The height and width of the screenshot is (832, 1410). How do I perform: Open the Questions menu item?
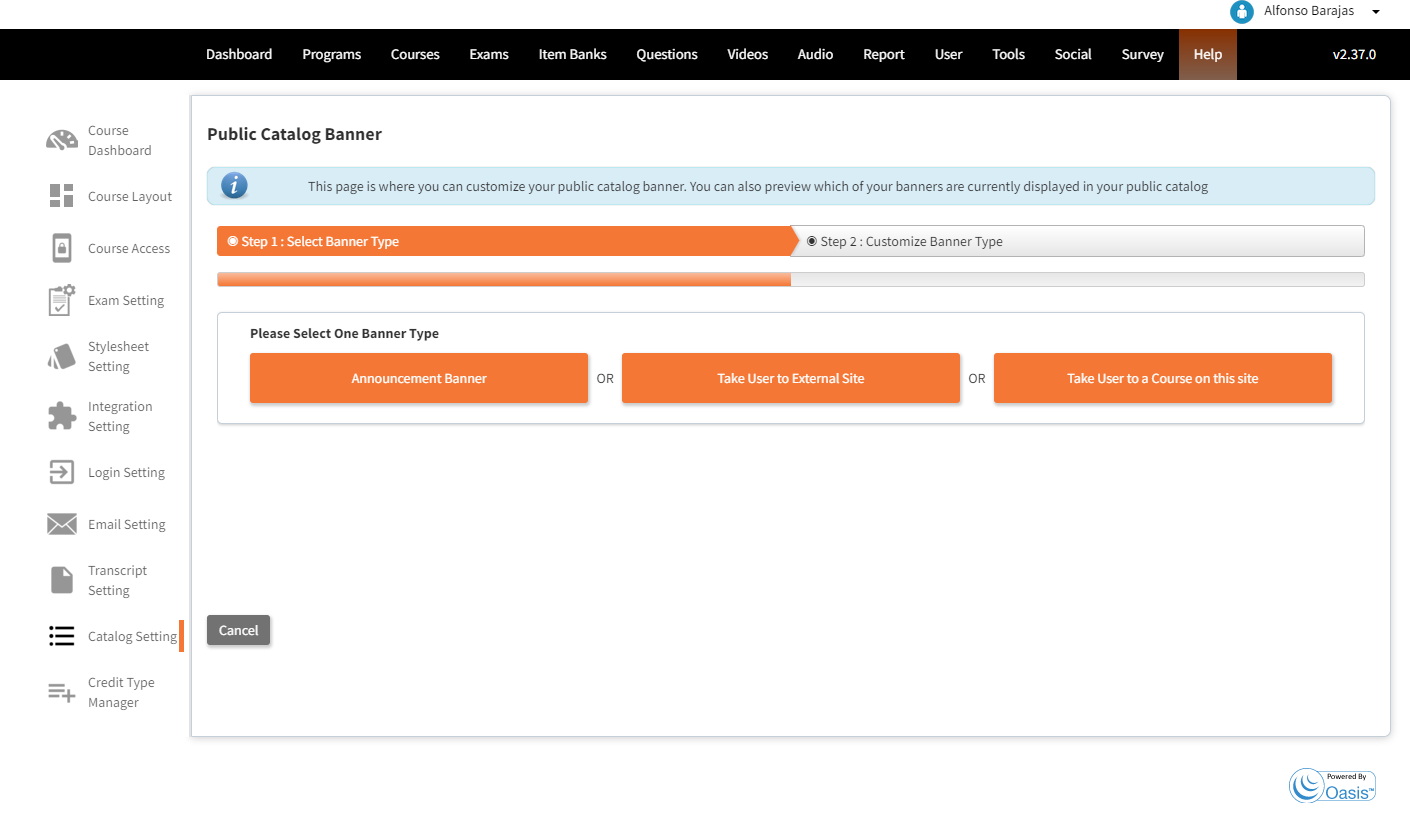click(x=666, y=54)
